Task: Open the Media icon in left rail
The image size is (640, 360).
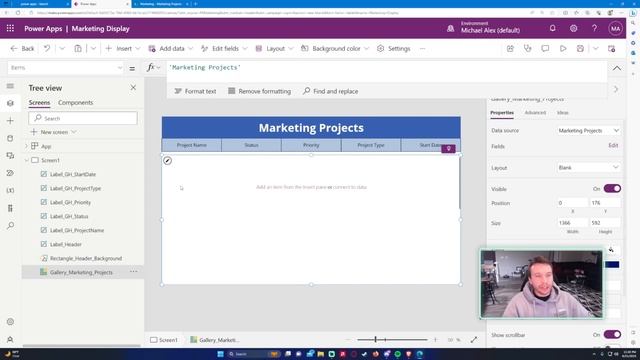Action: point(10,156)
